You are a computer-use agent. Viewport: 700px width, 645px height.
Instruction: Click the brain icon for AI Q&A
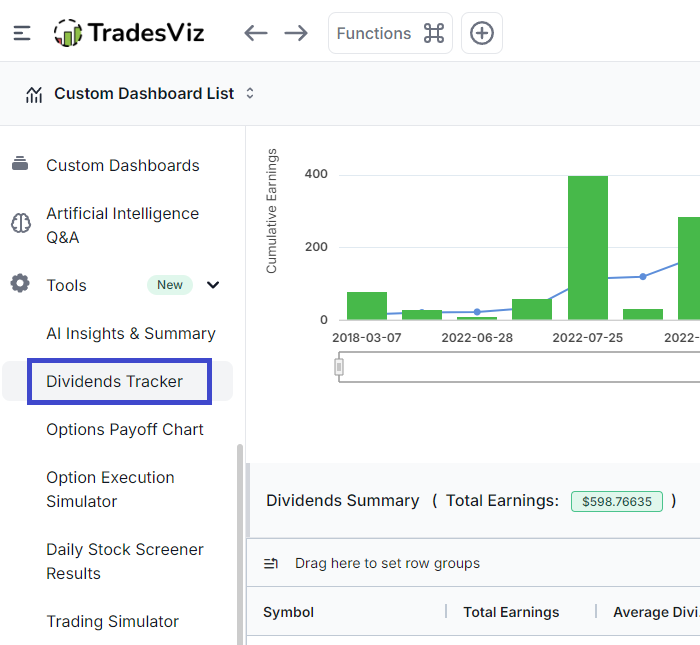21,223
